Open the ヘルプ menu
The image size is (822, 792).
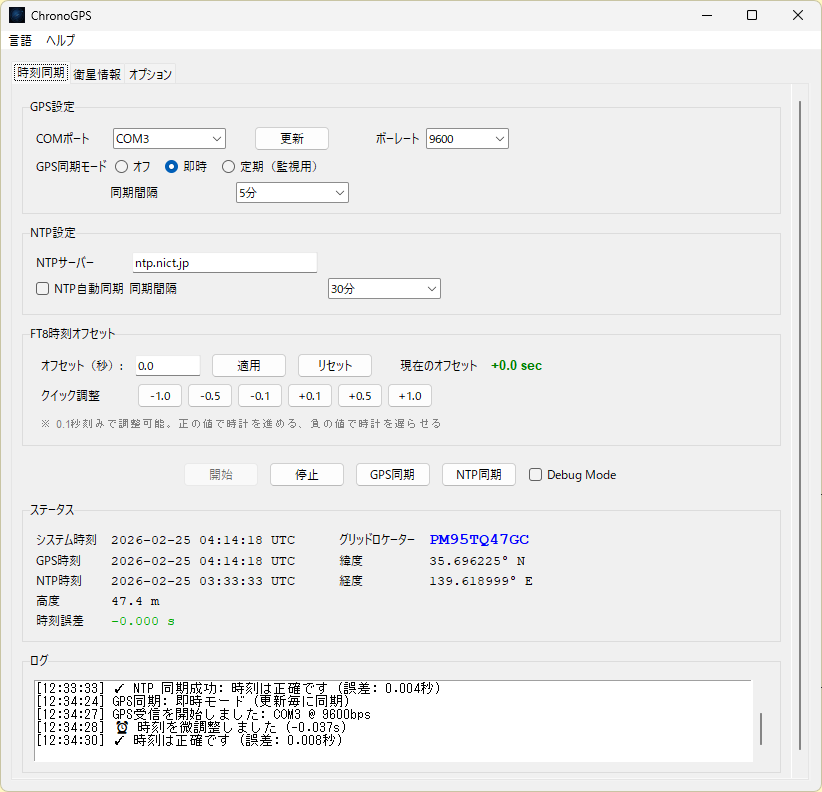point(60,41)
